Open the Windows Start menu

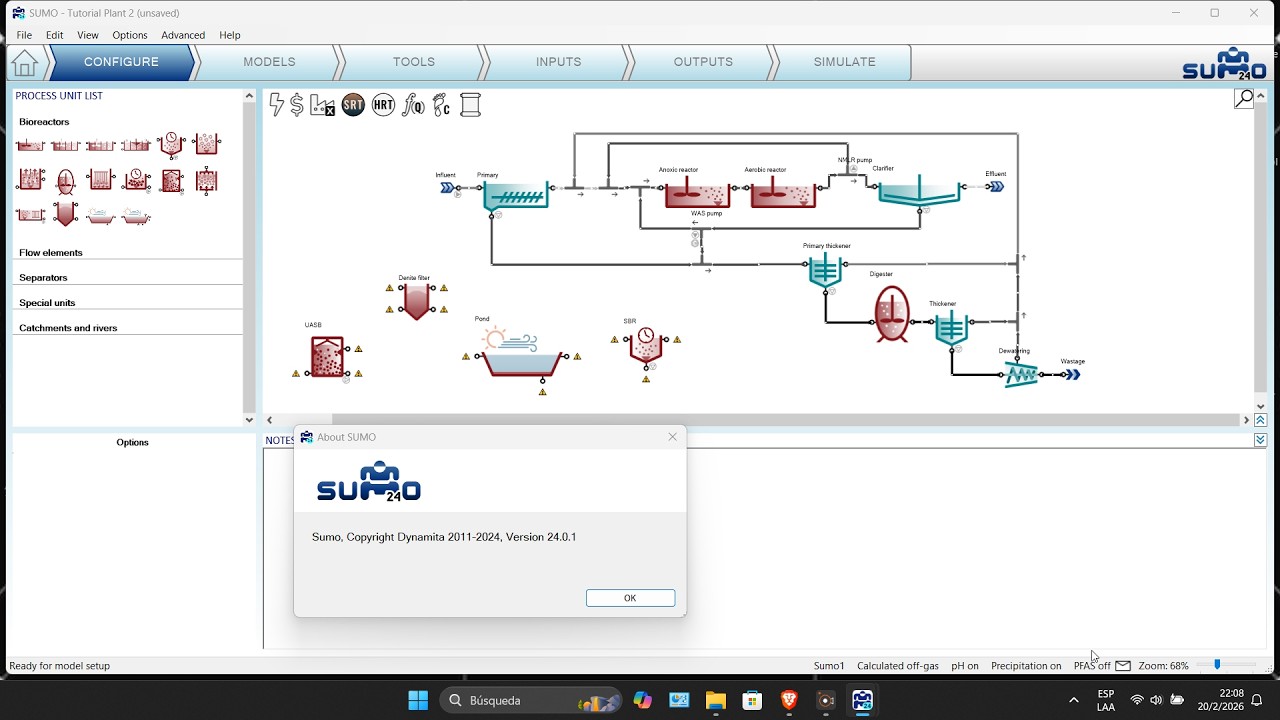(x=418, y=700)
